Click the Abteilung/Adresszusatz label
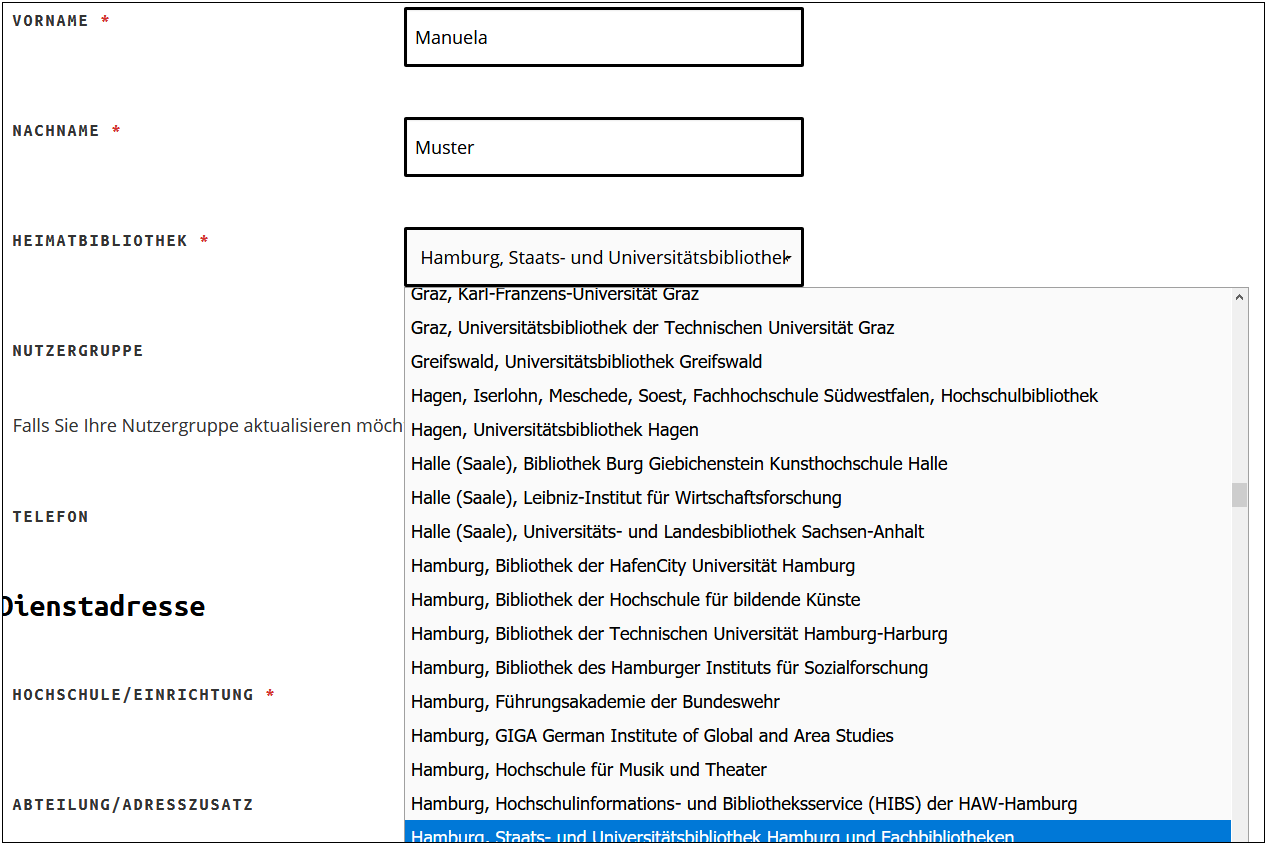The width and height of the screenshot is (1267, 845). point(133,805)
